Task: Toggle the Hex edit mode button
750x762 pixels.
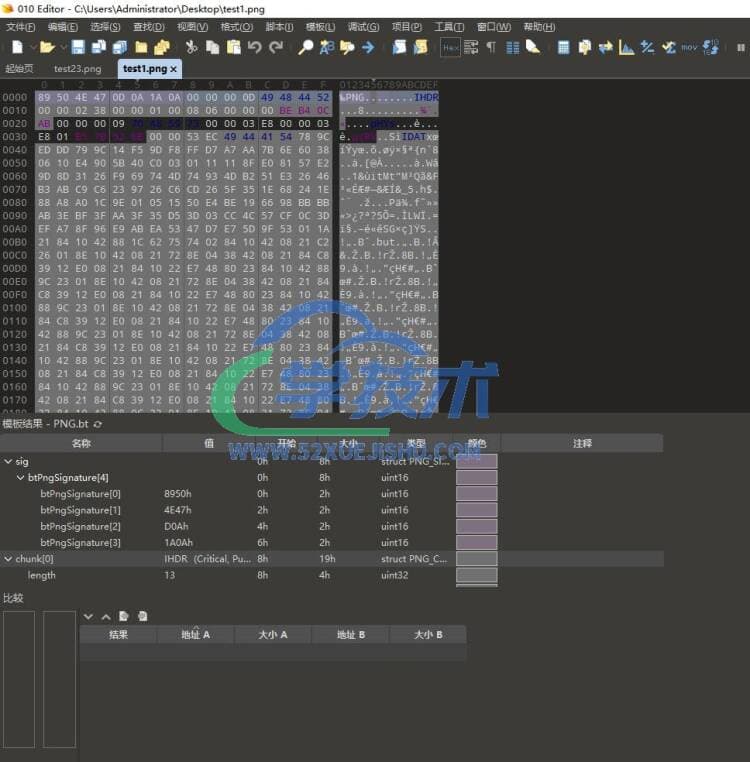Action: 450,47
